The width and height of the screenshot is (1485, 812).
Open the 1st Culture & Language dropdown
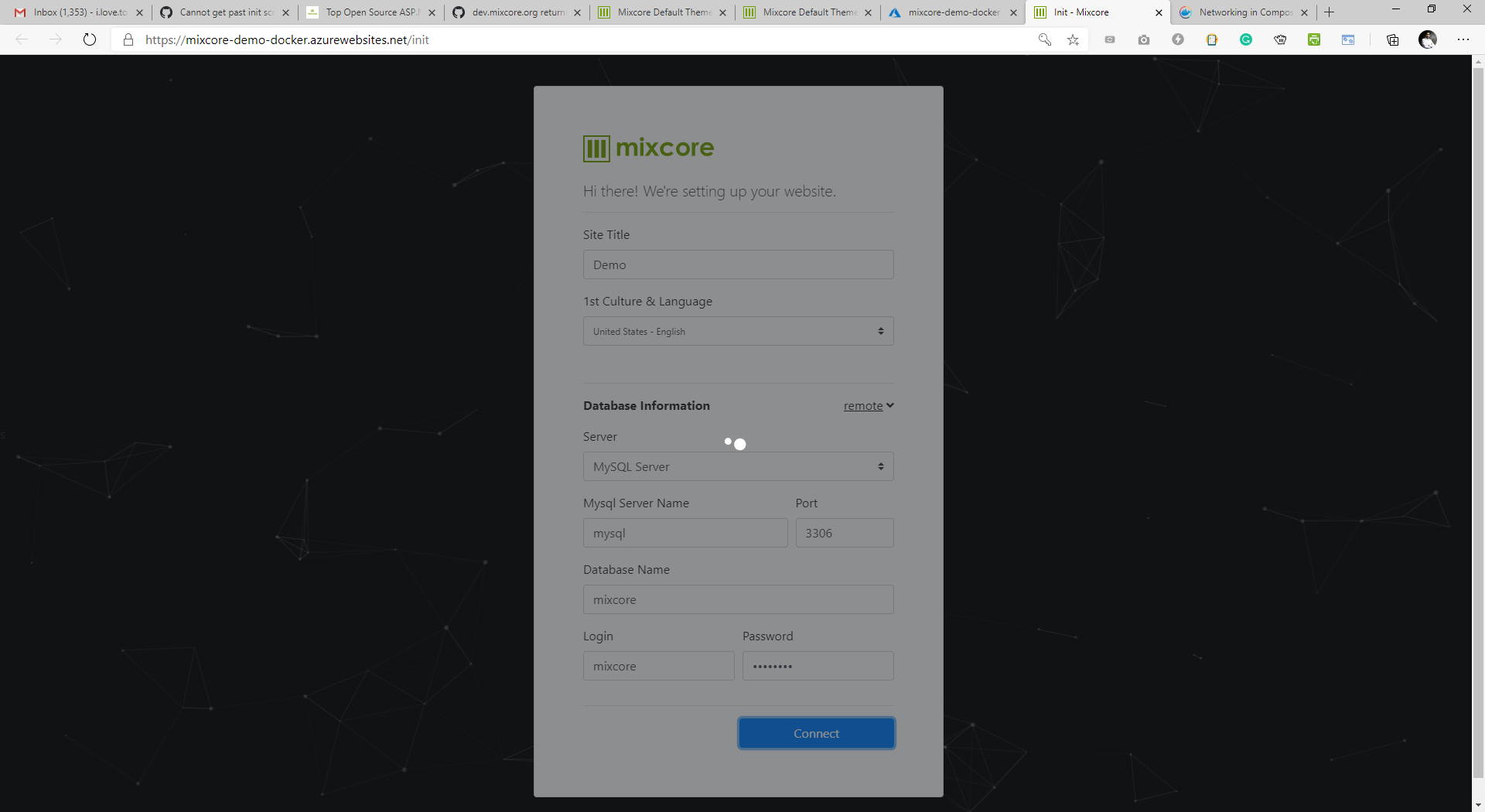click(x=737, y=331)
